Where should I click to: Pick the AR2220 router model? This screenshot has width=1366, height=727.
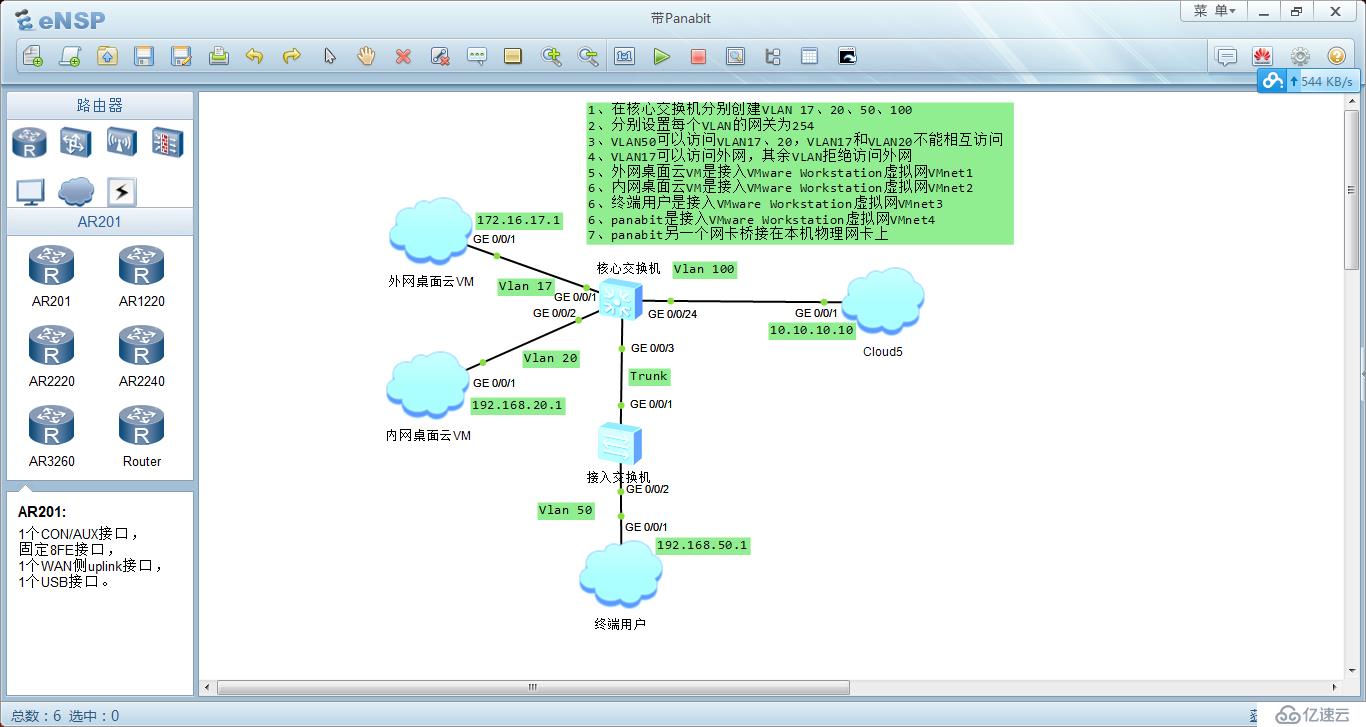pyautogui.click(x=51, y=356)
